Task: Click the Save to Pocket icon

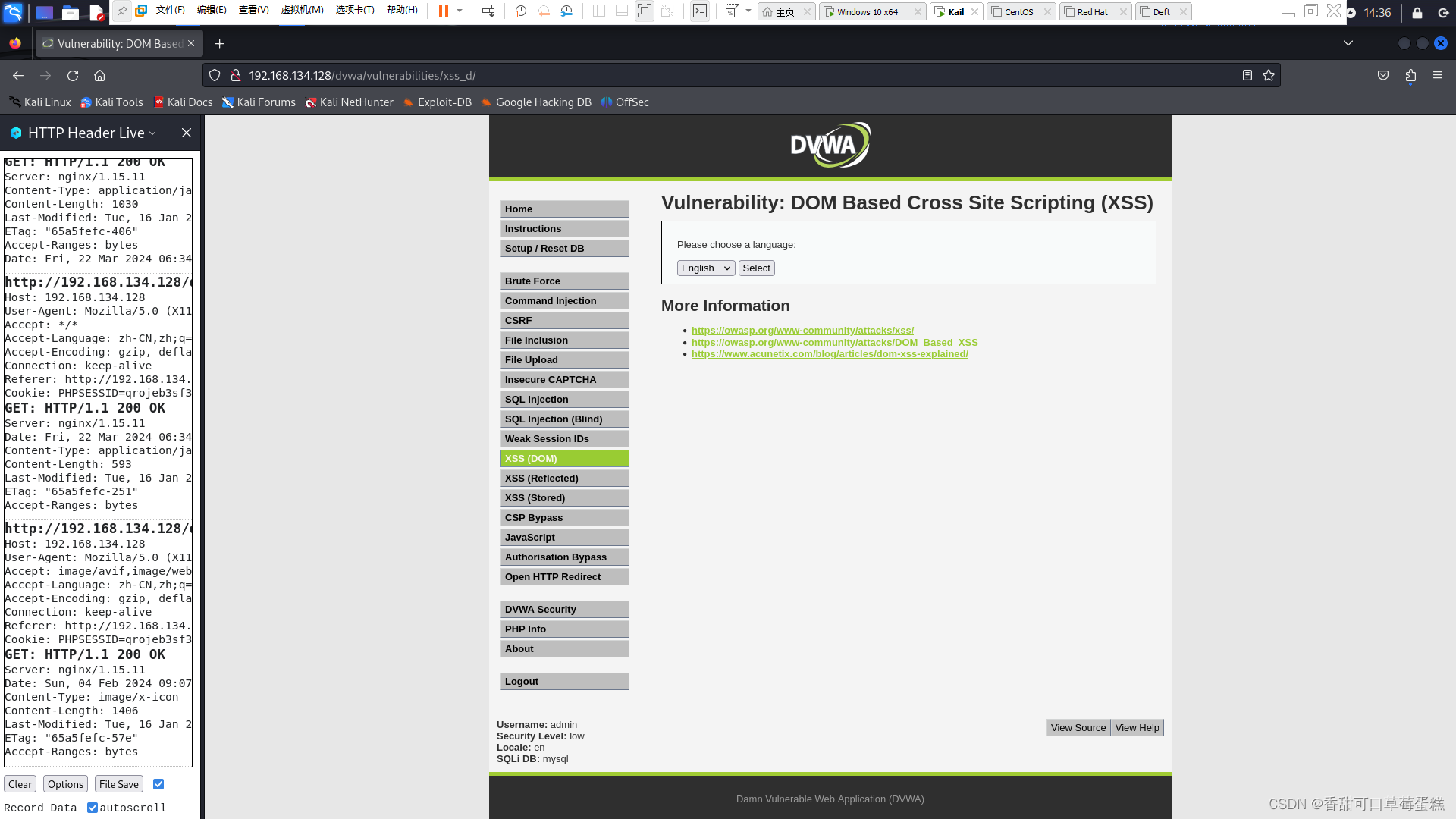Action: coord(1382,75)
